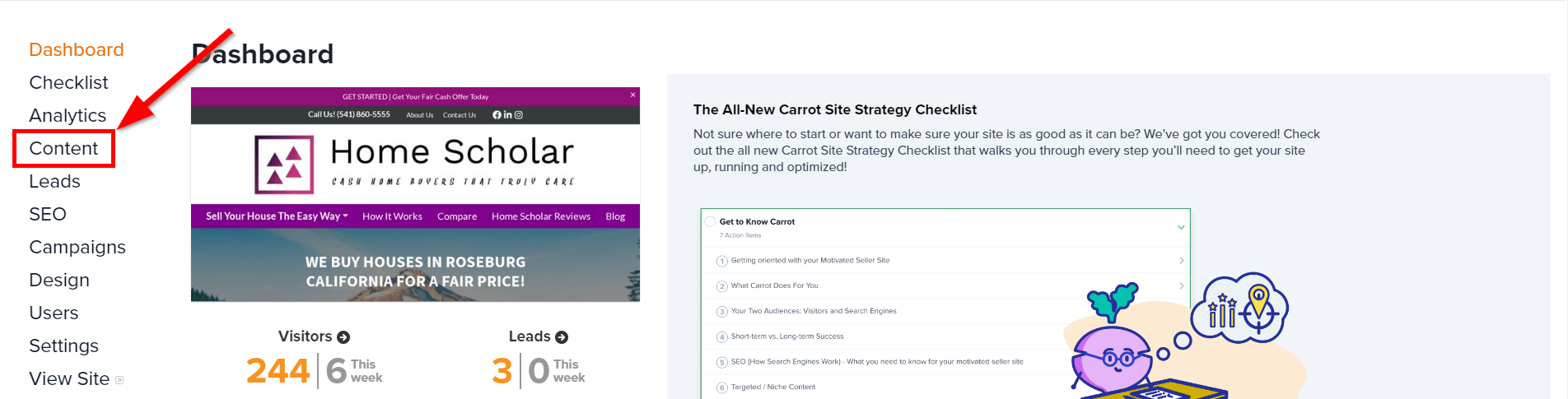Viewport: 1568px width, 399px height.
Task: Collapse the Get to Know Carrot section
Action: [x=1181, y=227]
